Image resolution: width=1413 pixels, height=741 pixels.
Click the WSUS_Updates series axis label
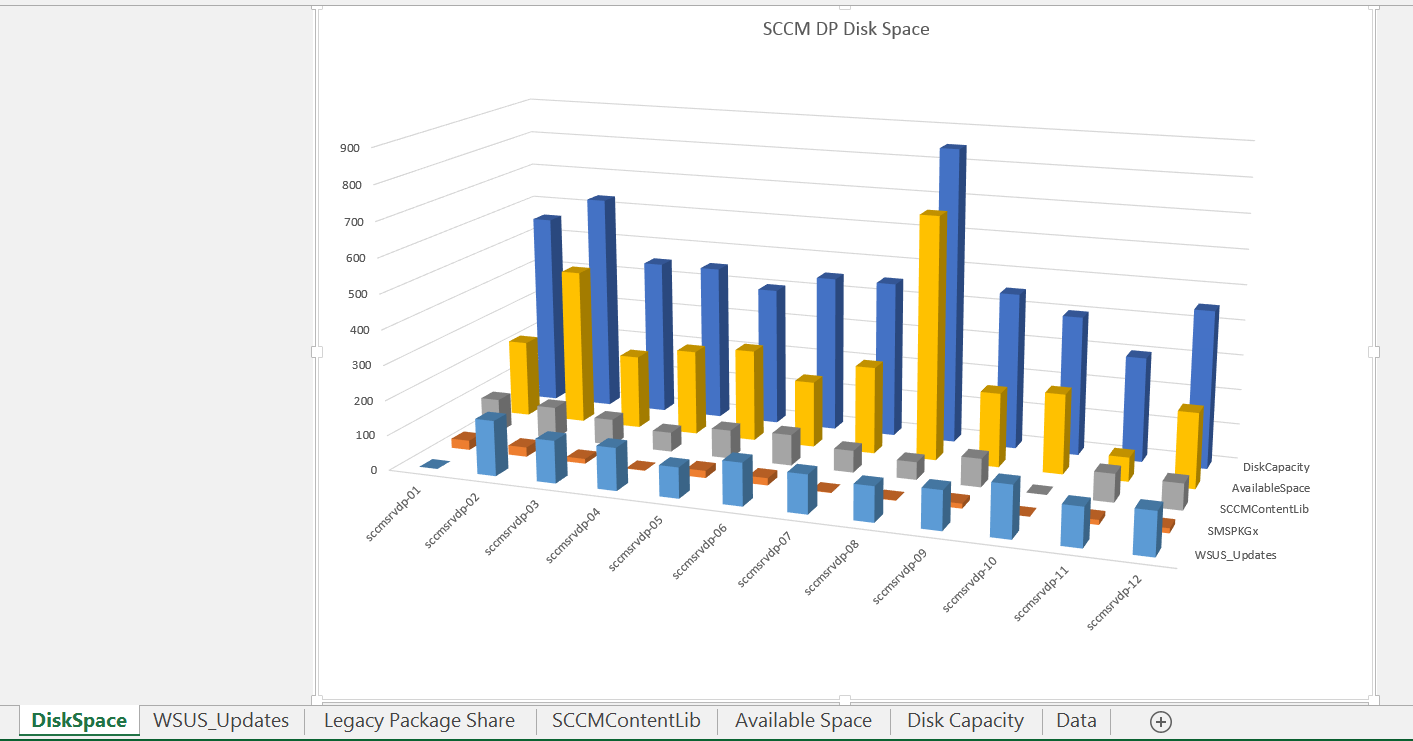click(x=1235, y=555)
